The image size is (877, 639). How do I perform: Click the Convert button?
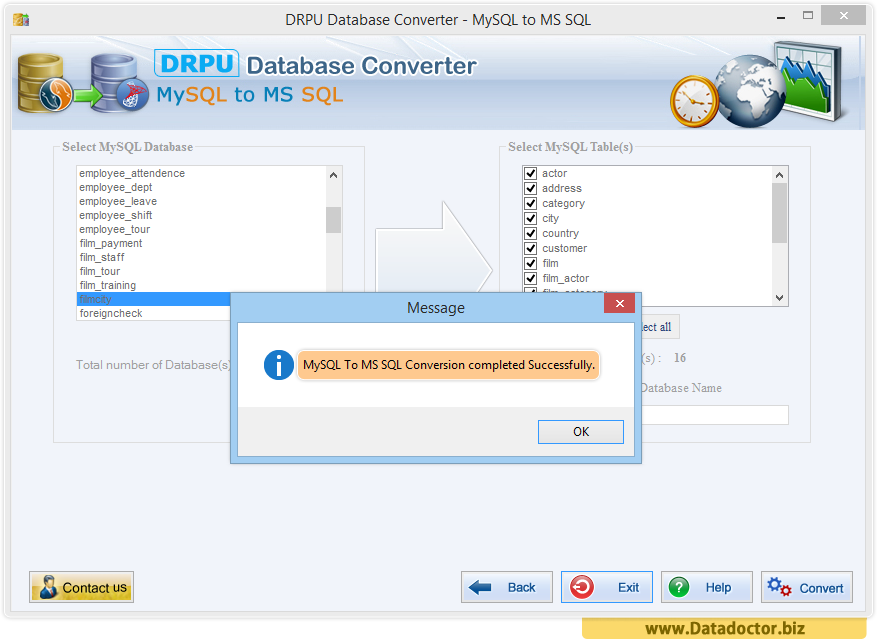[x=807, y=587]
